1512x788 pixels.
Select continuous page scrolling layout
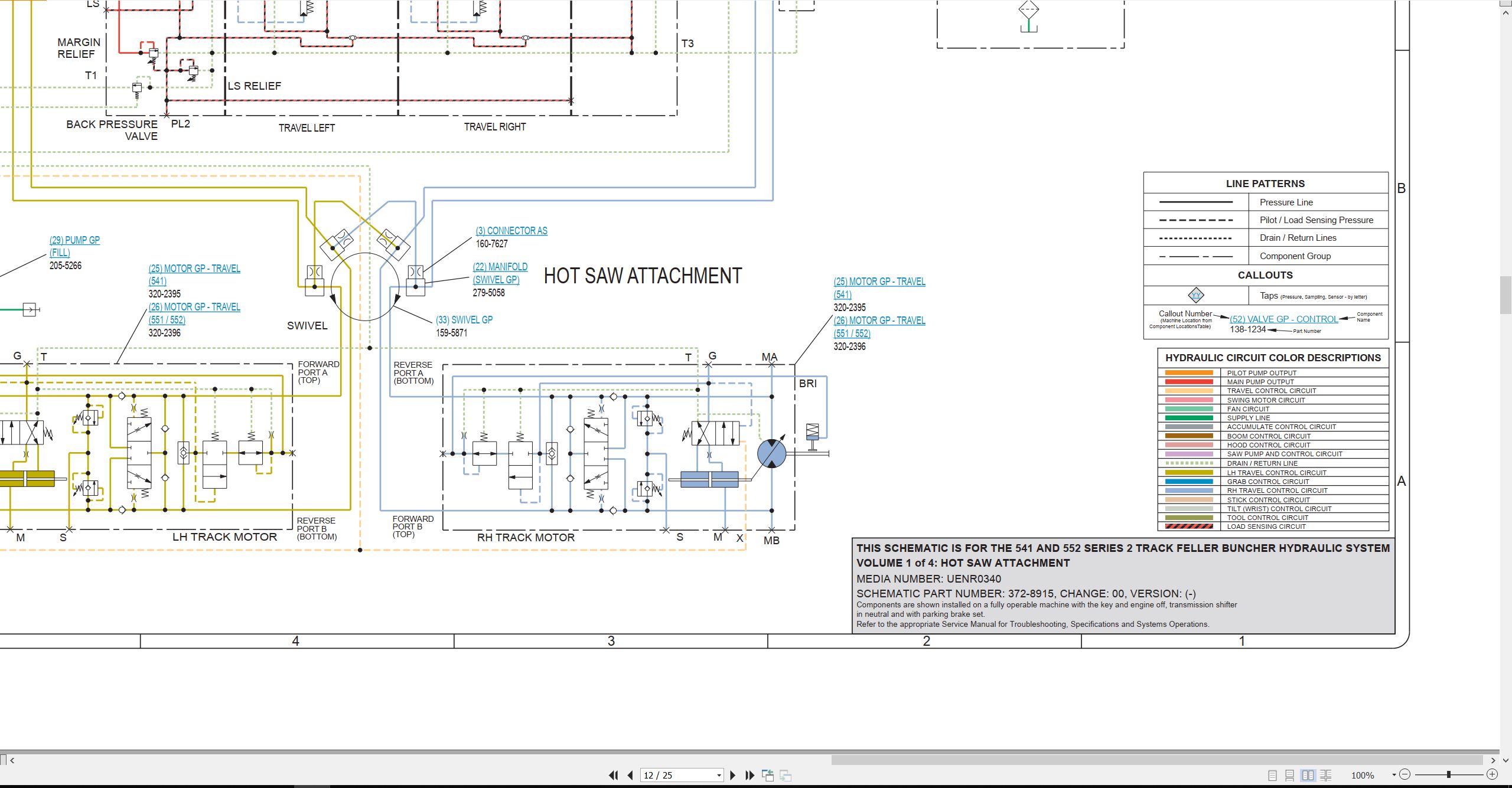[1290, 775]
